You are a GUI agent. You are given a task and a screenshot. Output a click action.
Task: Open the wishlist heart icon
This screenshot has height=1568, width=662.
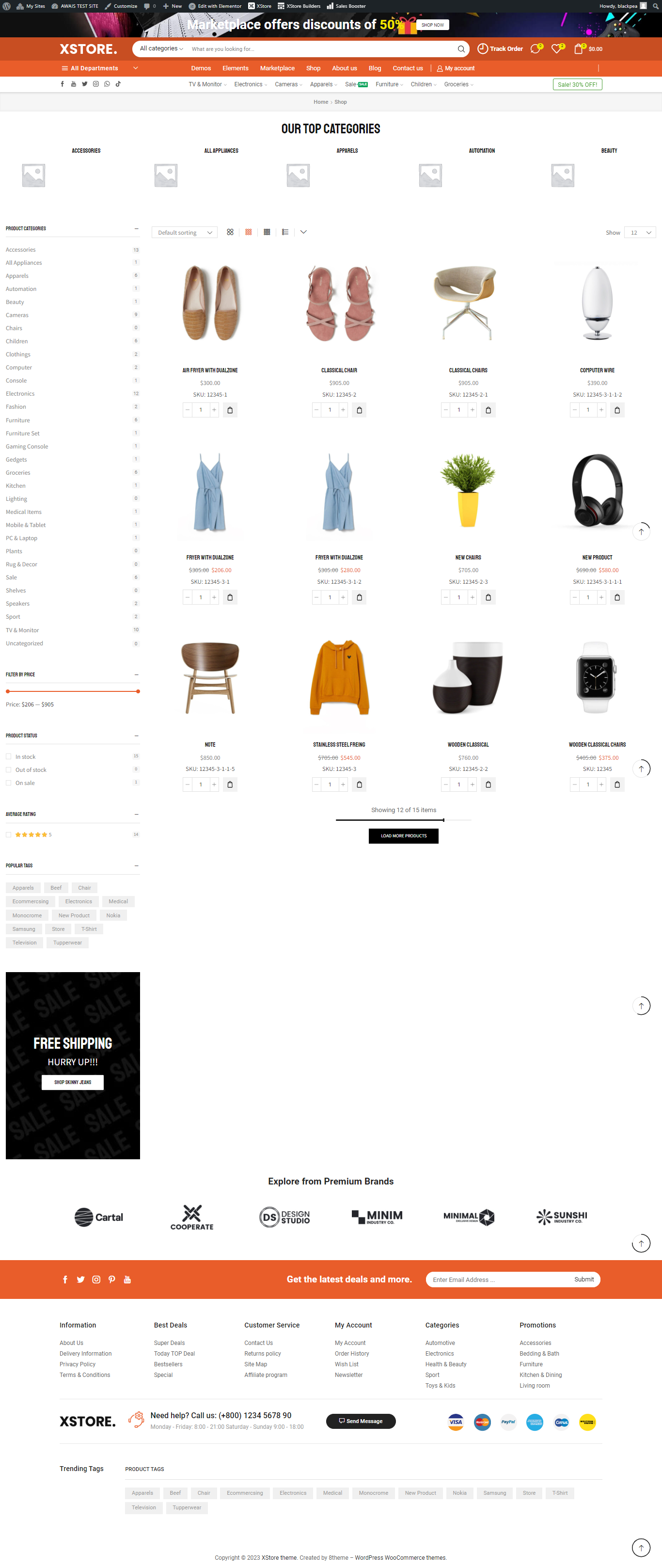pyautogui.click(x=556, y=48)
